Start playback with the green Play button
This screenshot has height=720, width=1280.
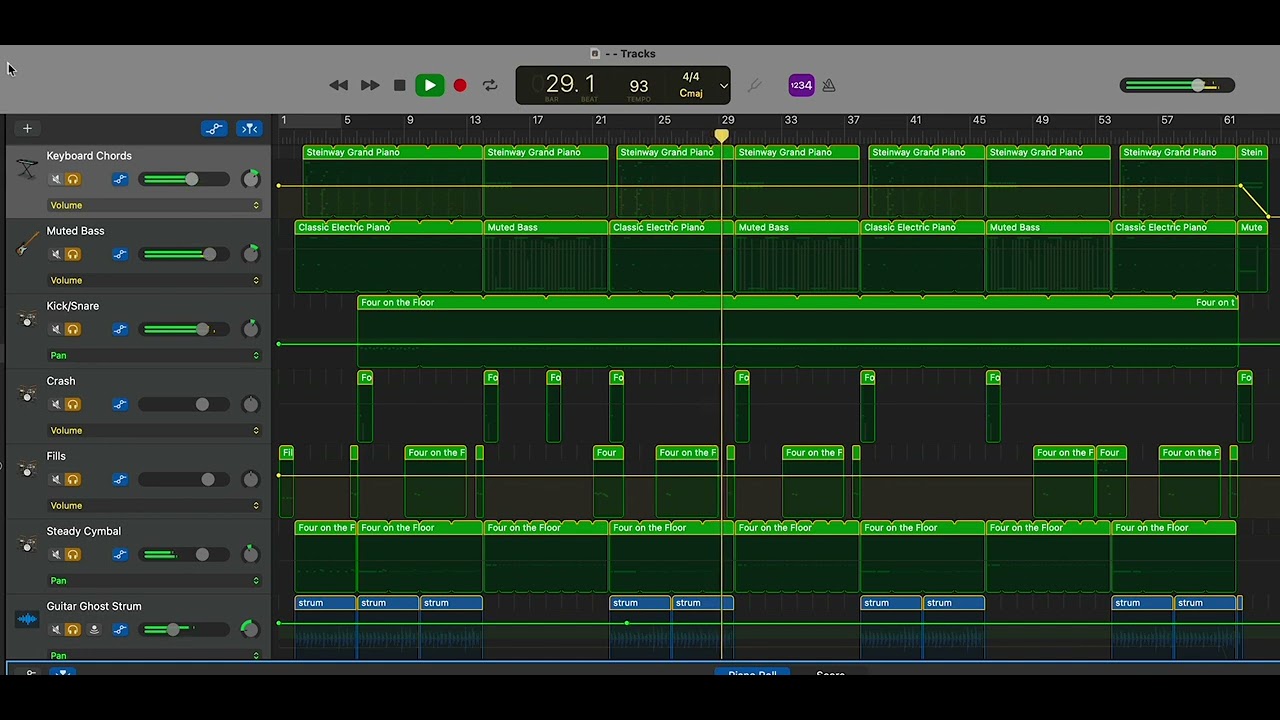pos(430,86)
